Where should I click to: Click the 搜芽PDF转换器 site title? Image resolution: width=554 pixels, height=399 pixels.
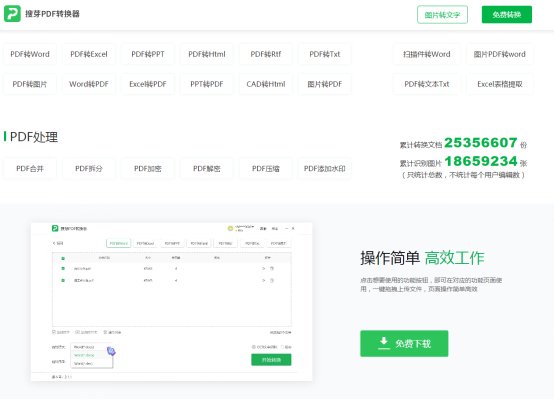pos(52,14)
